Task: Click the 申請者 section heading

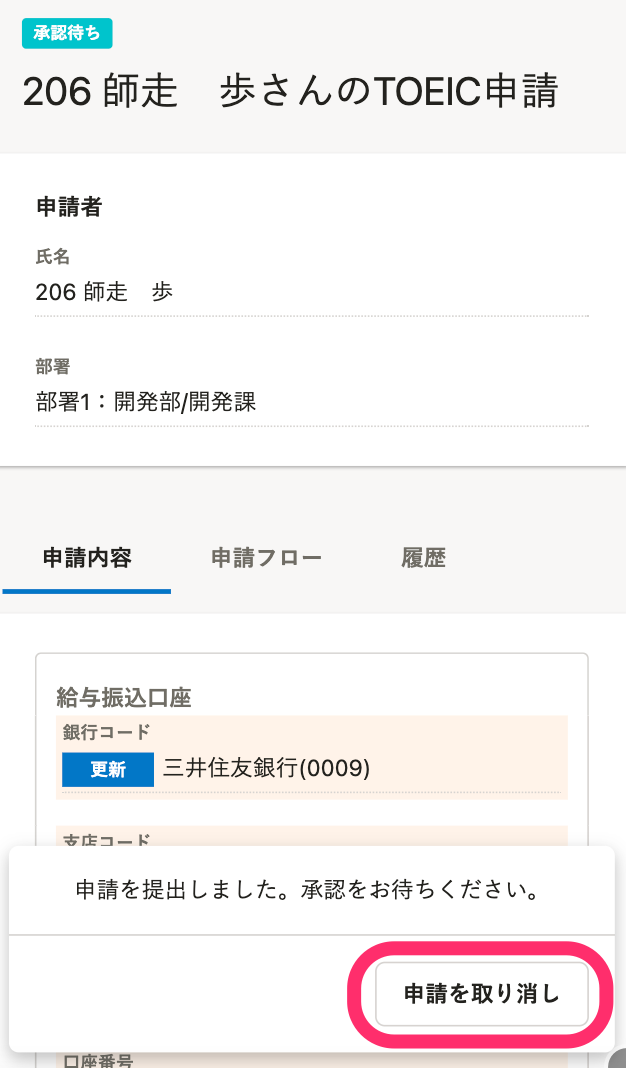Action: pyautogui.click(x=69, y=207)
